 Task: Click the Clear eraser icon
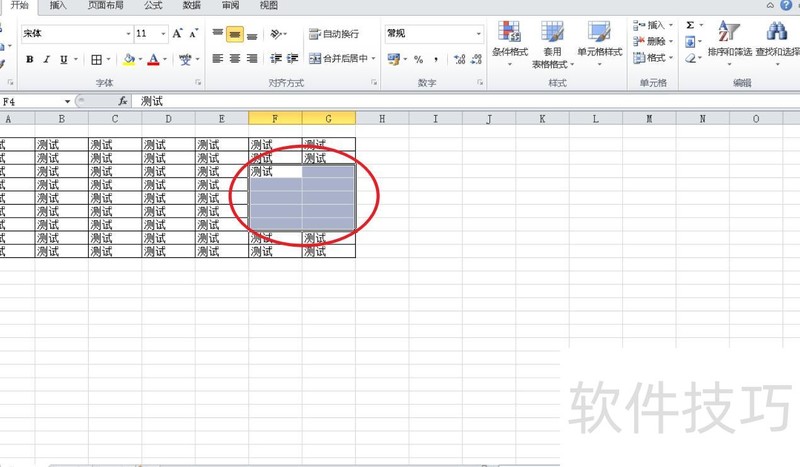coord(690,58)
